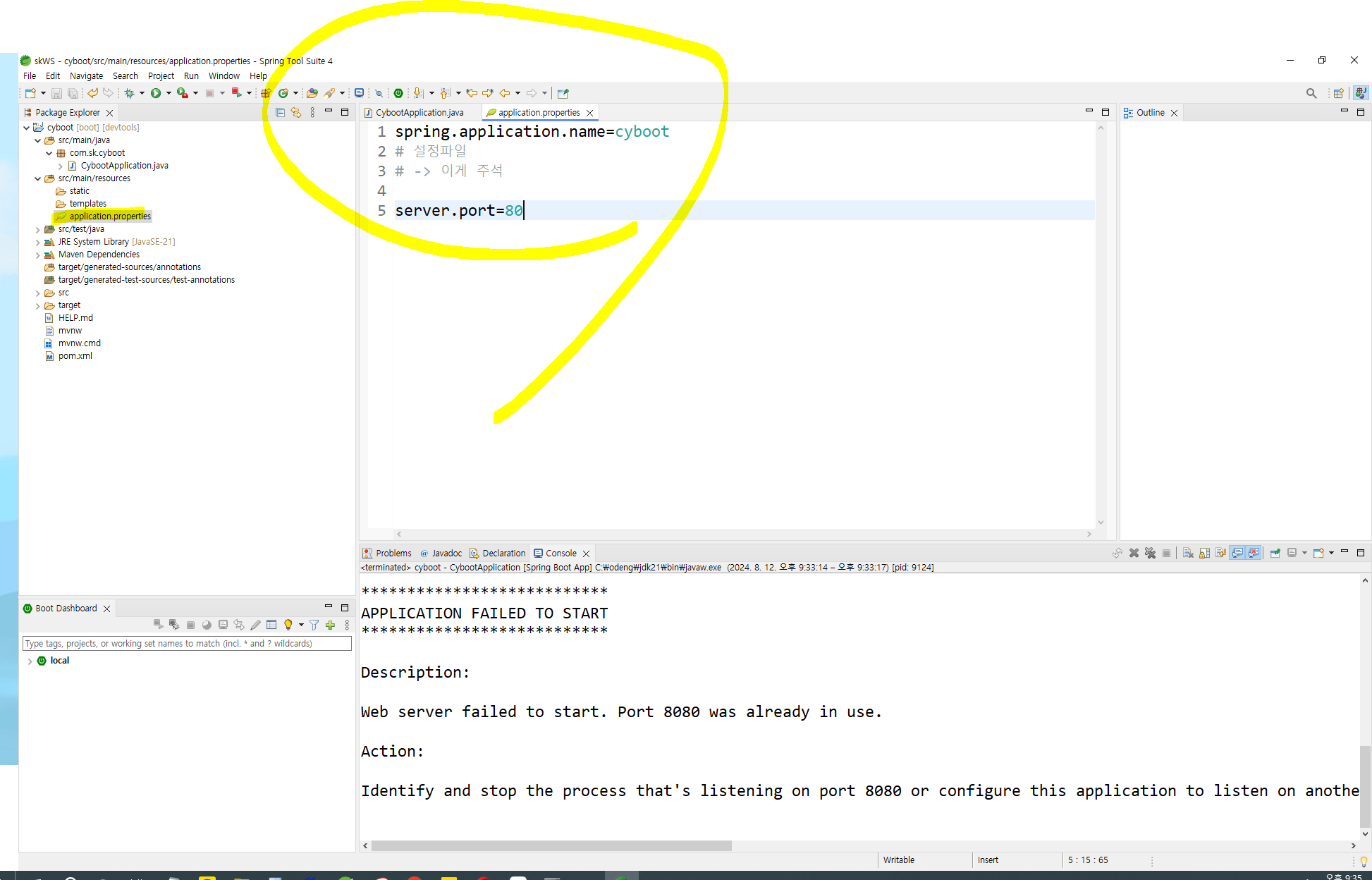Toggle Scroll Lock in the Console toolbar
Image resolution: width=1372 pixels, height=880 pixels.
1204,554
